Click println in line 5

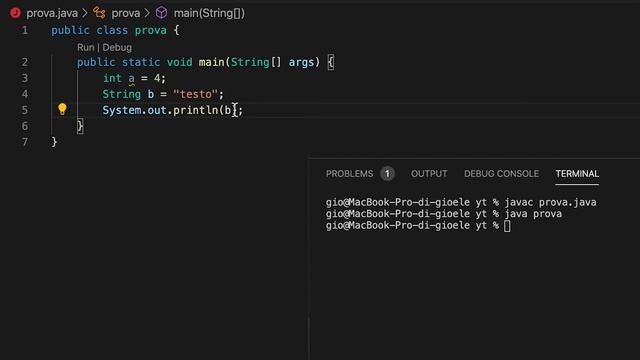(196, 110)
